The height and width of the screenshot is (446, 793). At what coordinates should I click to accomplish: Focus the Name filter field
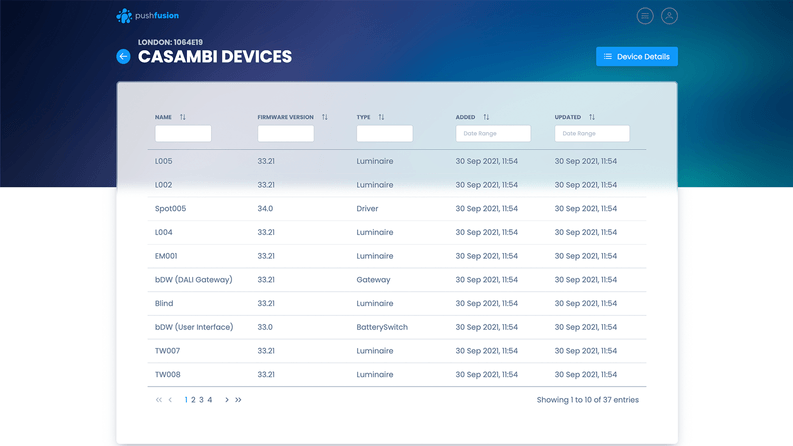[183, 133]
